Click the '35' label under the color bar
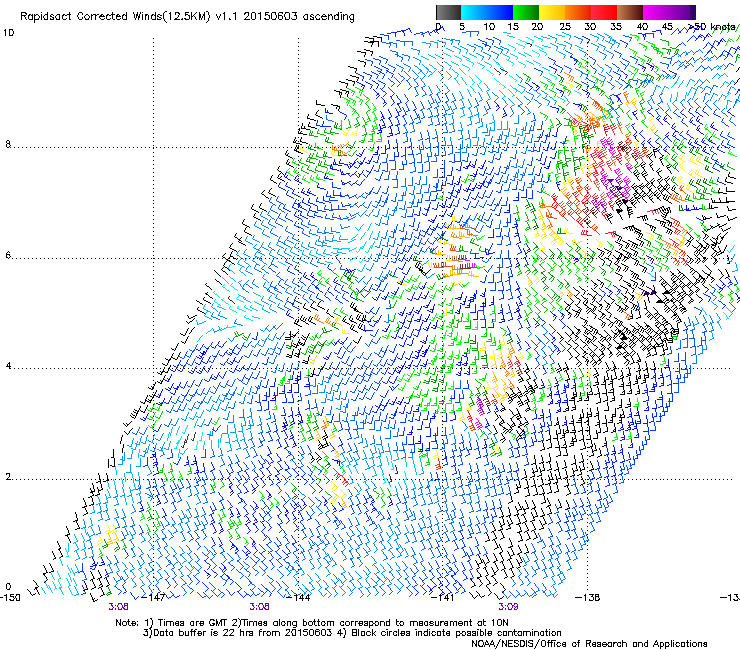This screenshot has height=650, width=740. click(616, 27)
